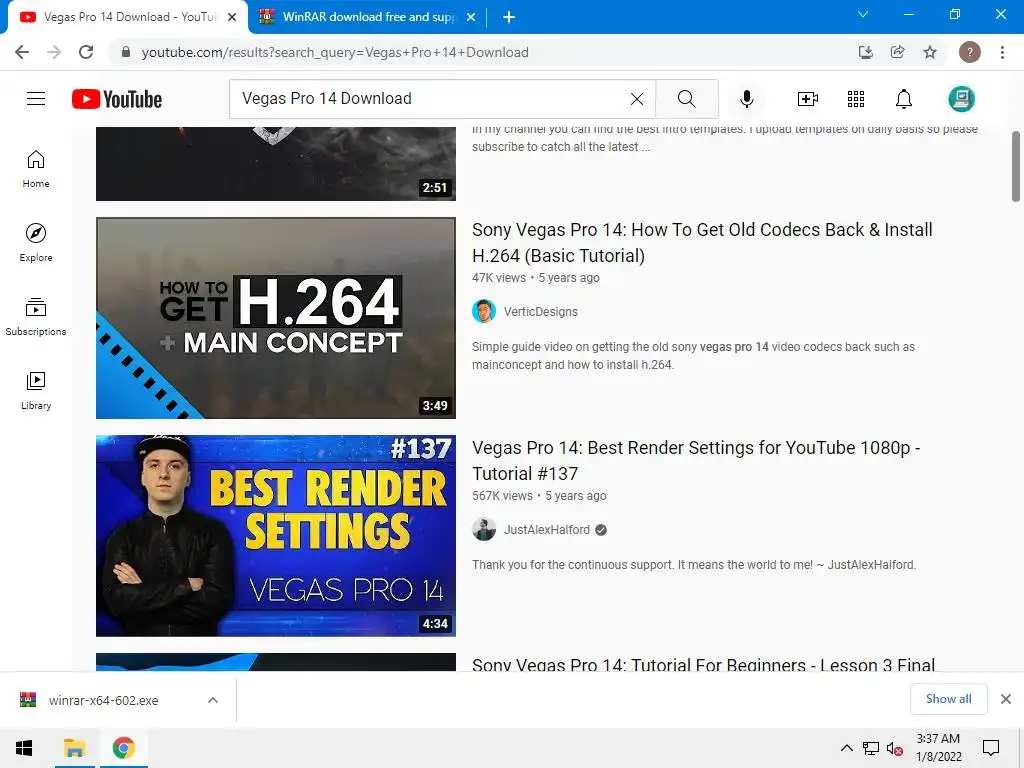This screenshot has height=768, width=1024.
Task: Switch to the WinRAR download tab
Action: click(x=367, y=17)
